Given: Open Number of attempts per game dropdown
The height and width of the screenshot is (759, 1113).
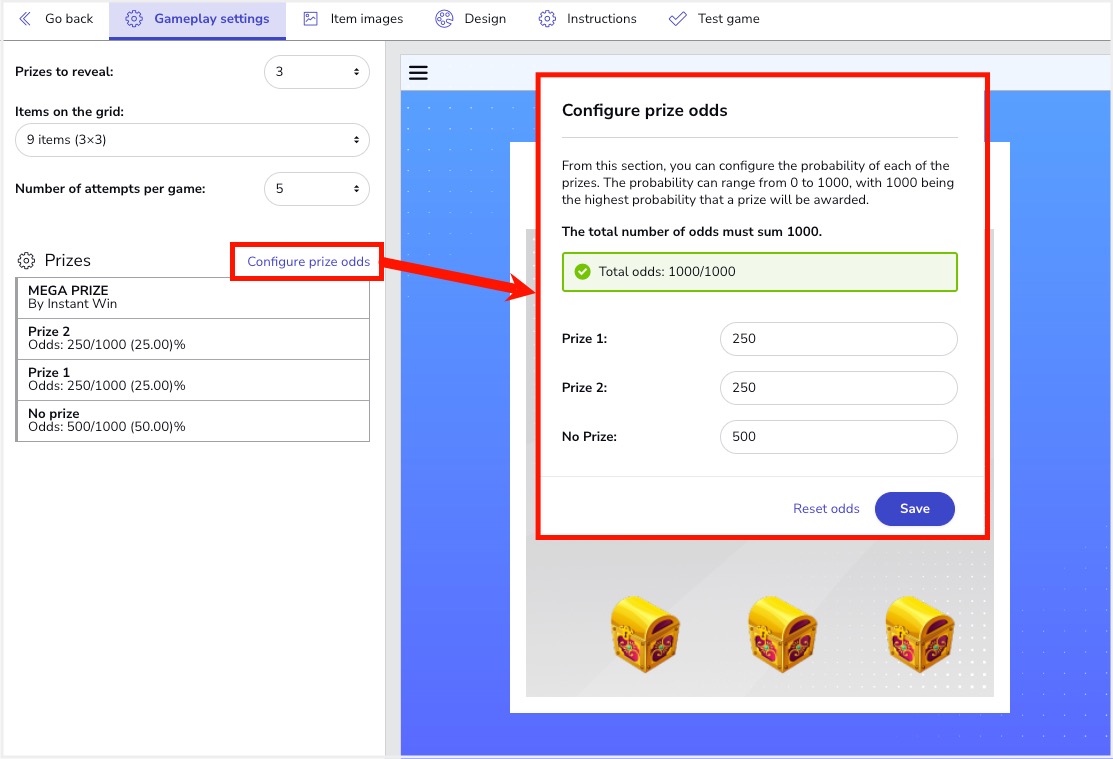Looking at the screenshot, I should click(316, 189).
